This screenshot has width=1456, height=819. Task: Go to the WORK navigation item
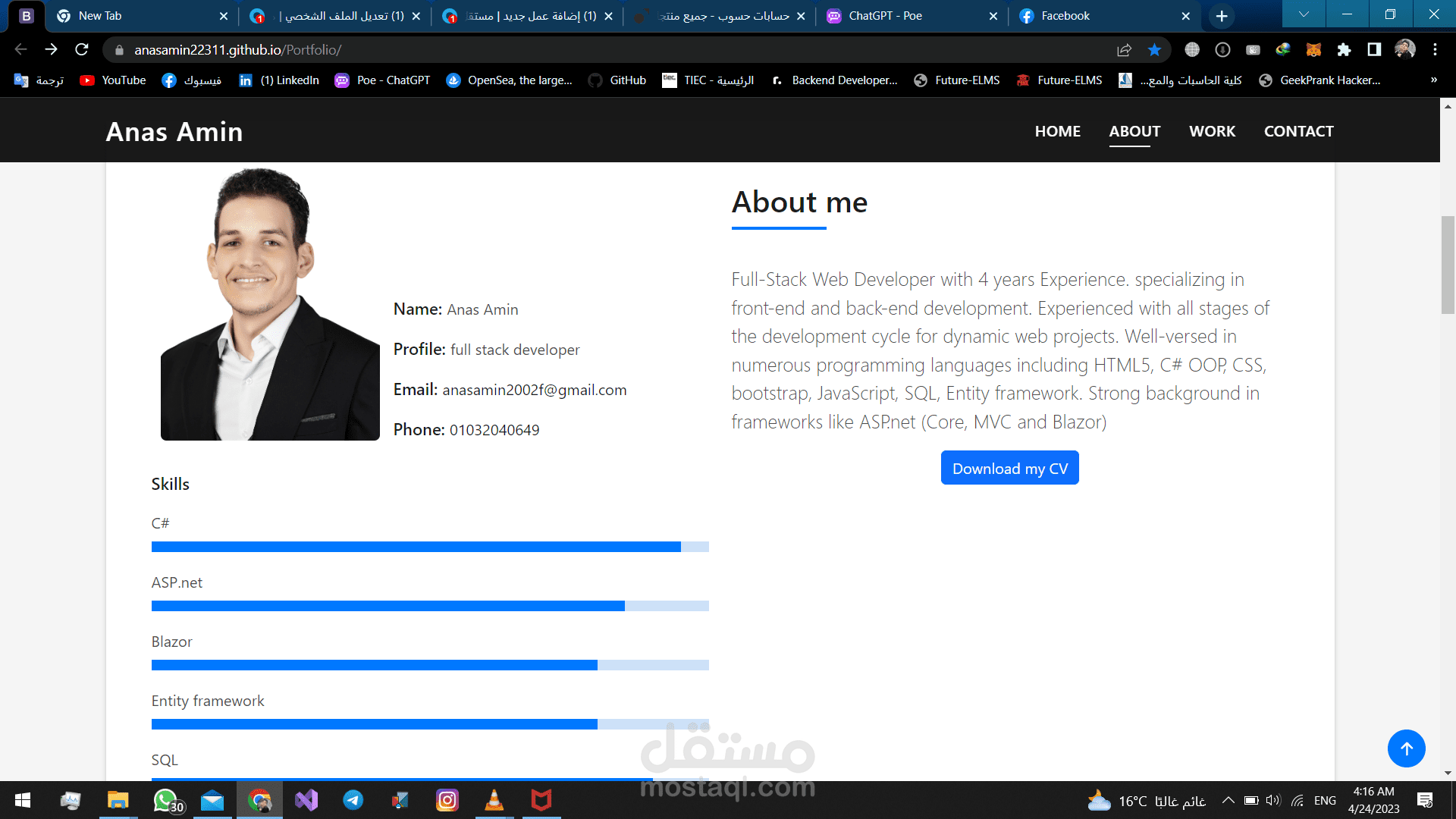(x=1212, y=131)
